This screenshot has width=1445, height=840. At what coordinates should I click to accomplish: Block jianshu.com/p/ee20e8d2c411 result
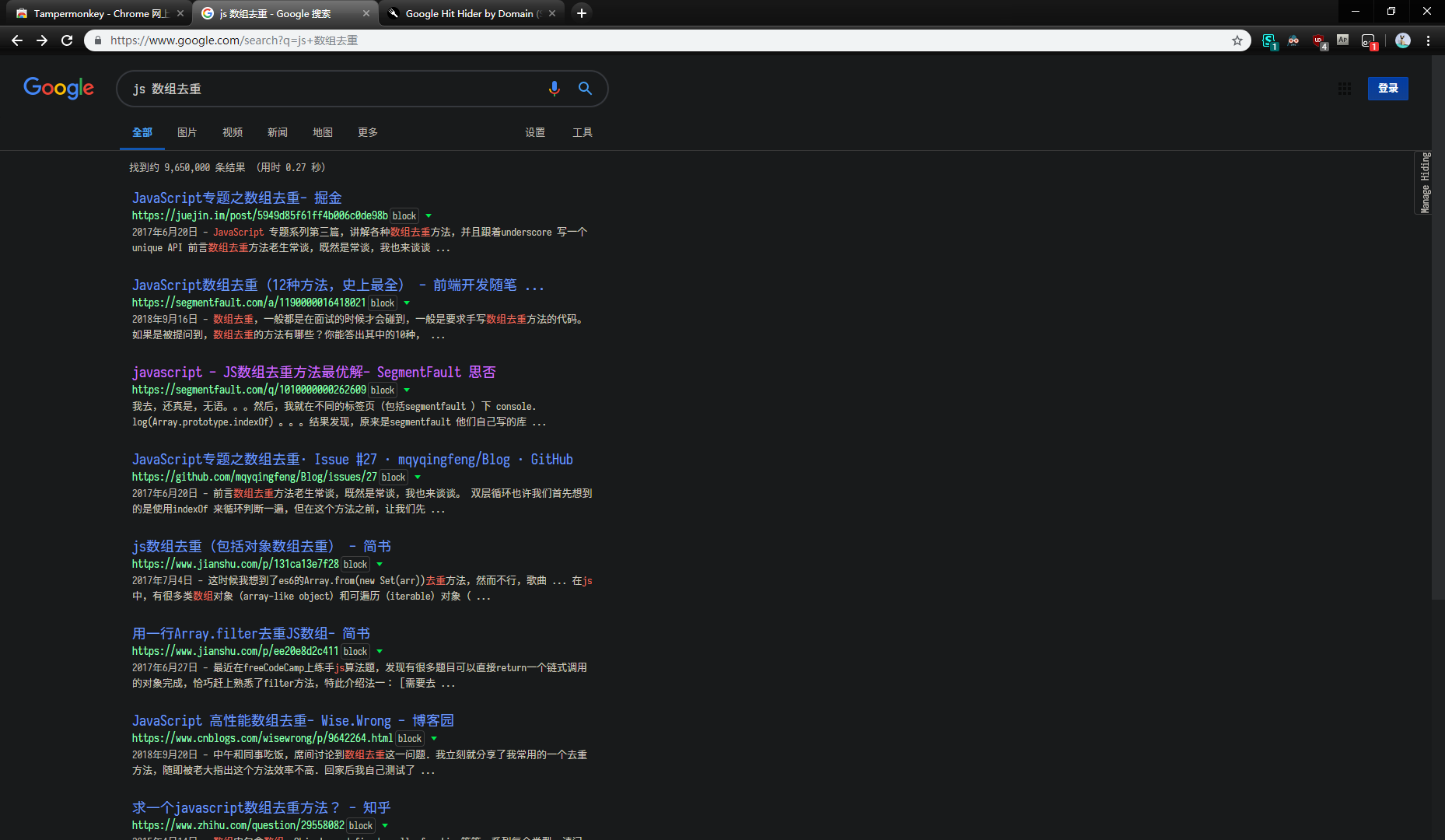[x=355, y=652]
